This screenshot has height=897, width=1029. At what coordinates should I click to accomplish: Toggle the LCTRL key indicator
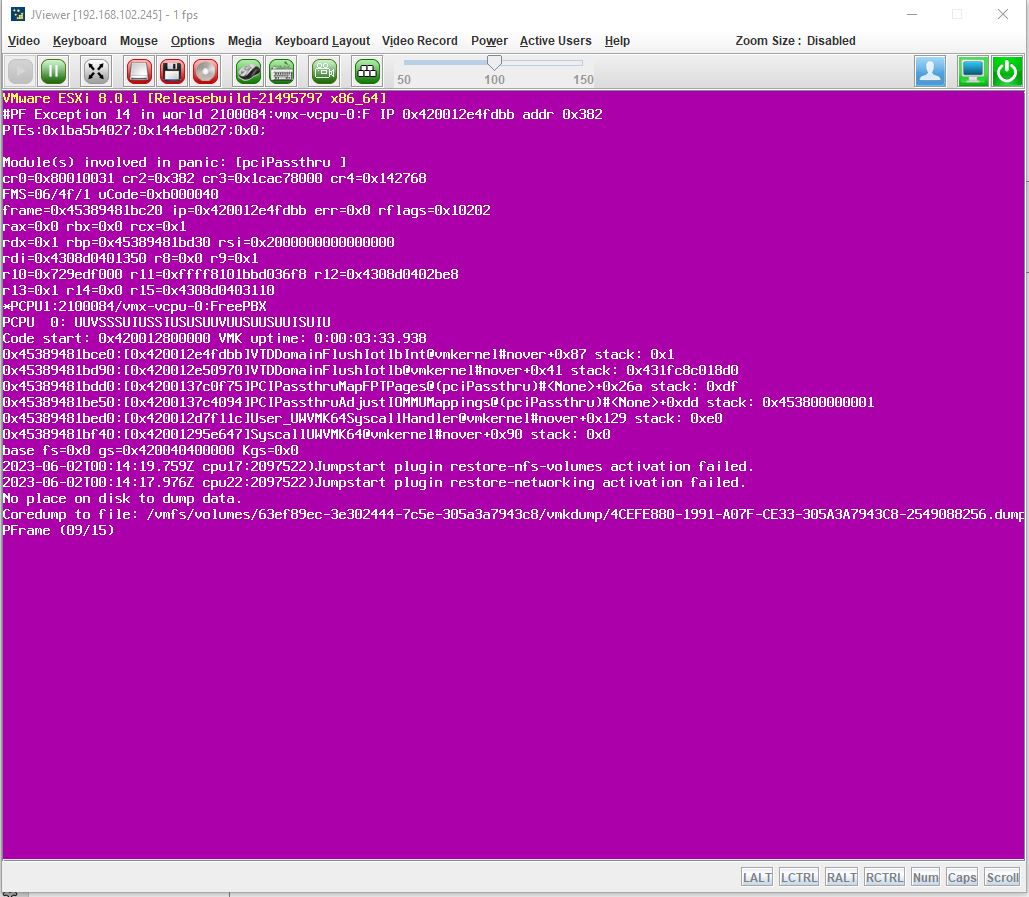(799, 877)
